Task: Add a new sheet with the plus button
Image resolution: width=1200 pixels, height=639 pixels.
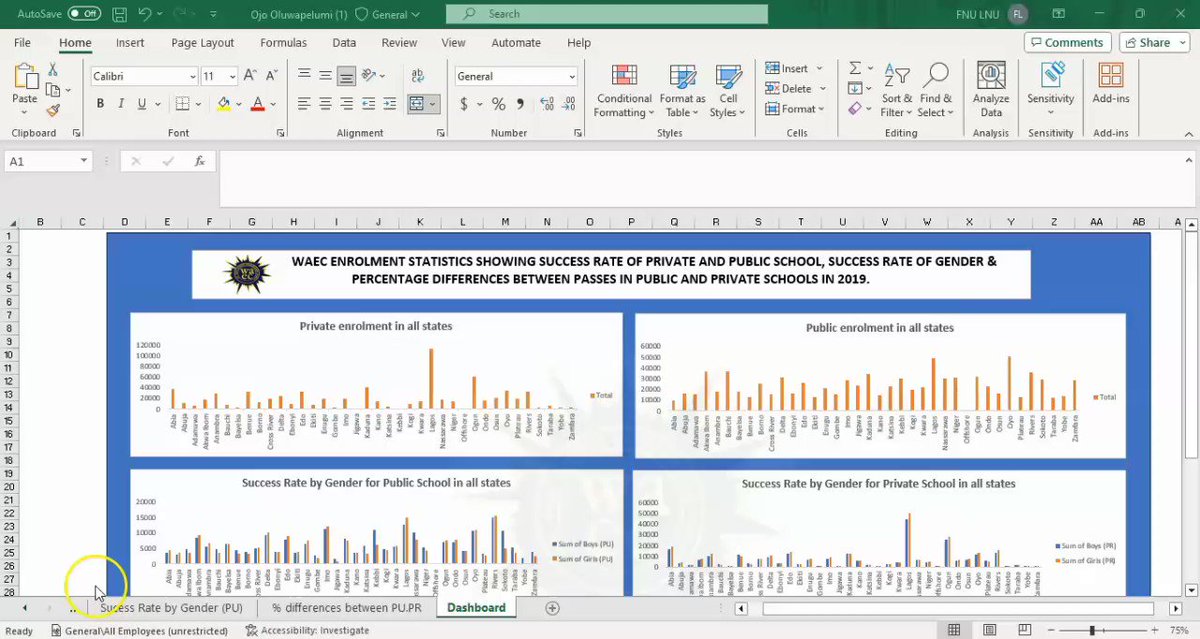Action: click(x=551, y=607)
